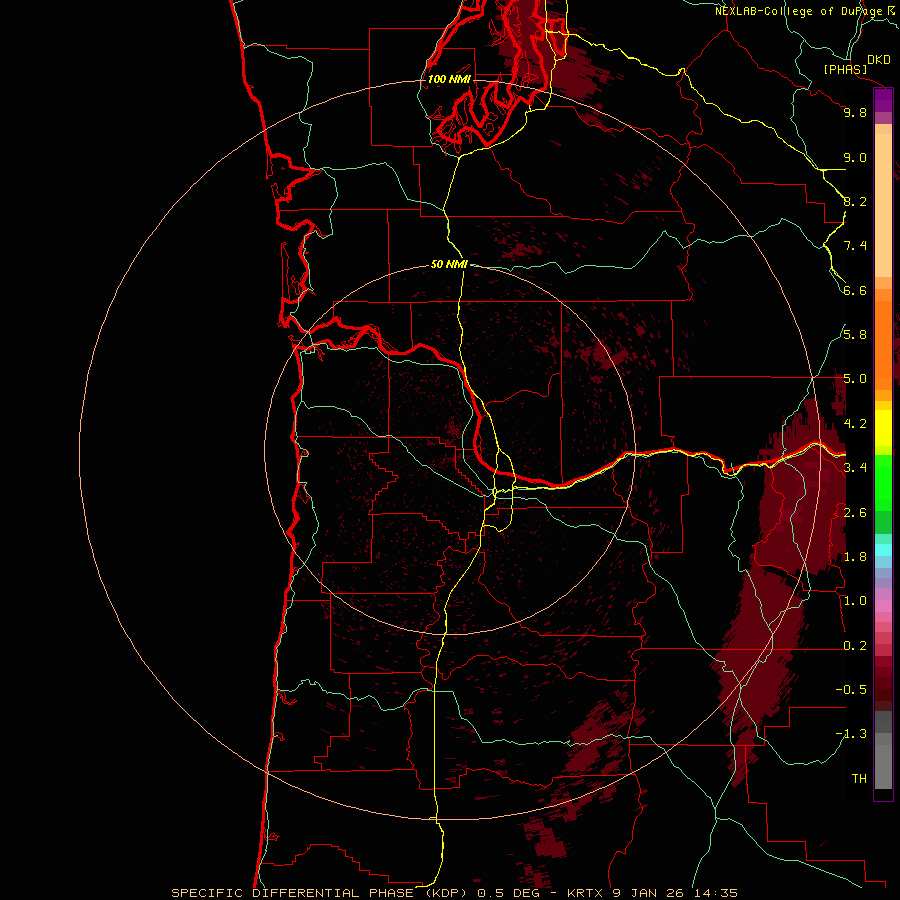Image resolution: width=900 pixels, height=900 pixels.
Task: Click the [PHAS] legend label
Action: [845, 69]
